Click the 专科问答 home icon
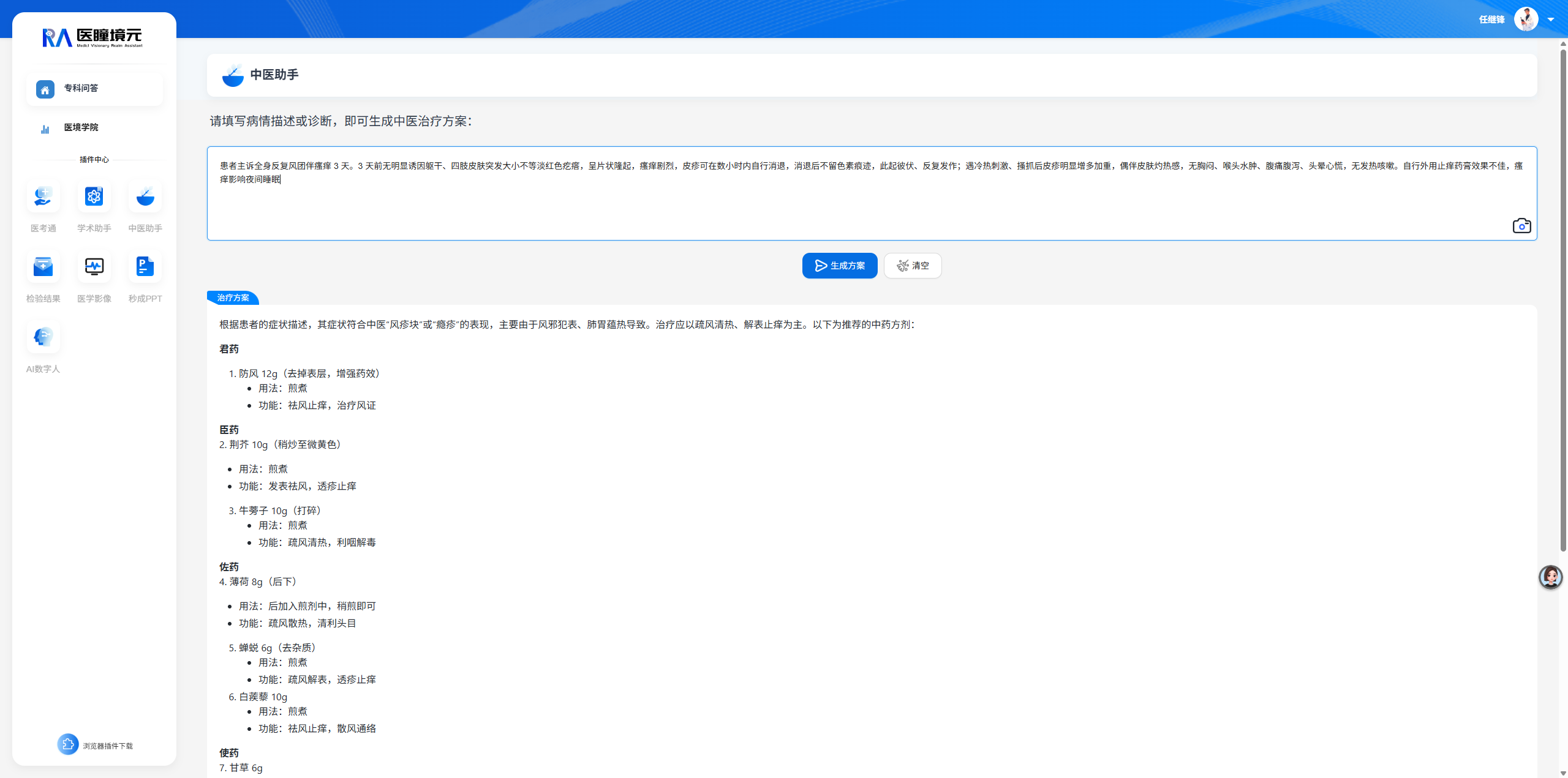 (45, 89)
